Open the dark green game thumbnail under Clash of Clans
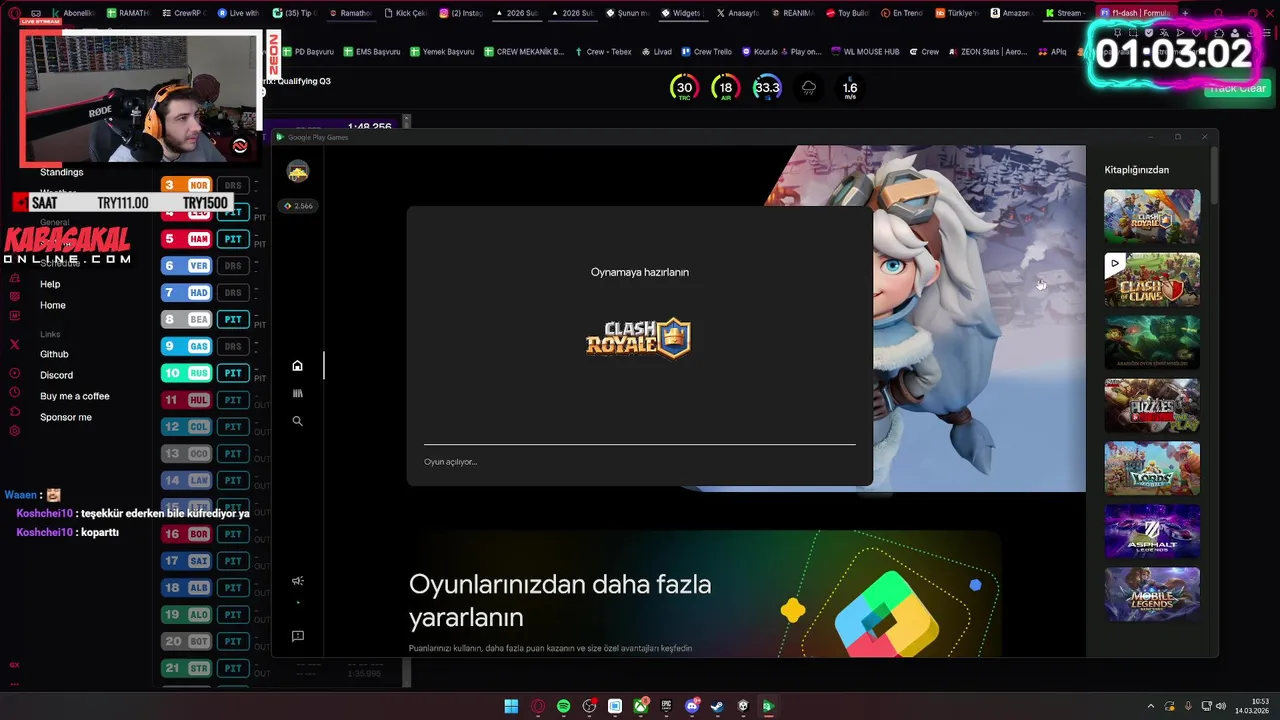 coord(1152,342)
